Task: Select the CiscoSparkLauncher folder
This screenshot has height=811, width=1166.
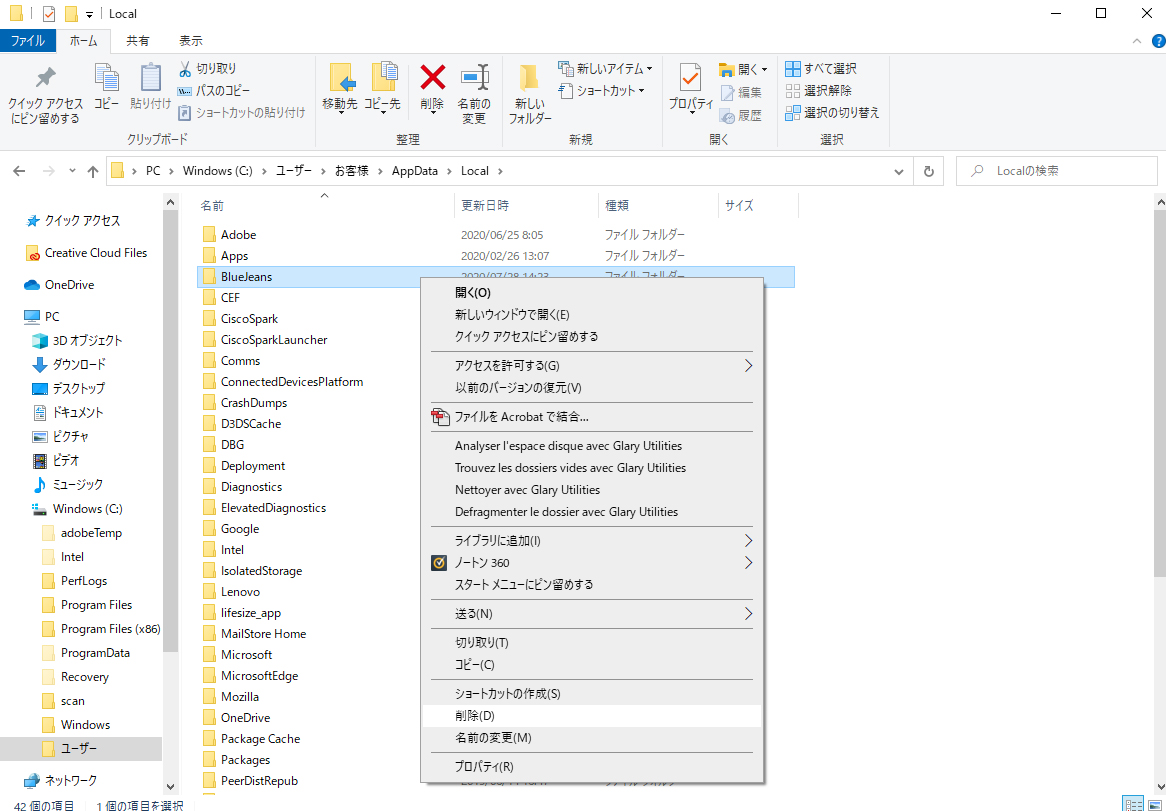Action: point(274,340)
